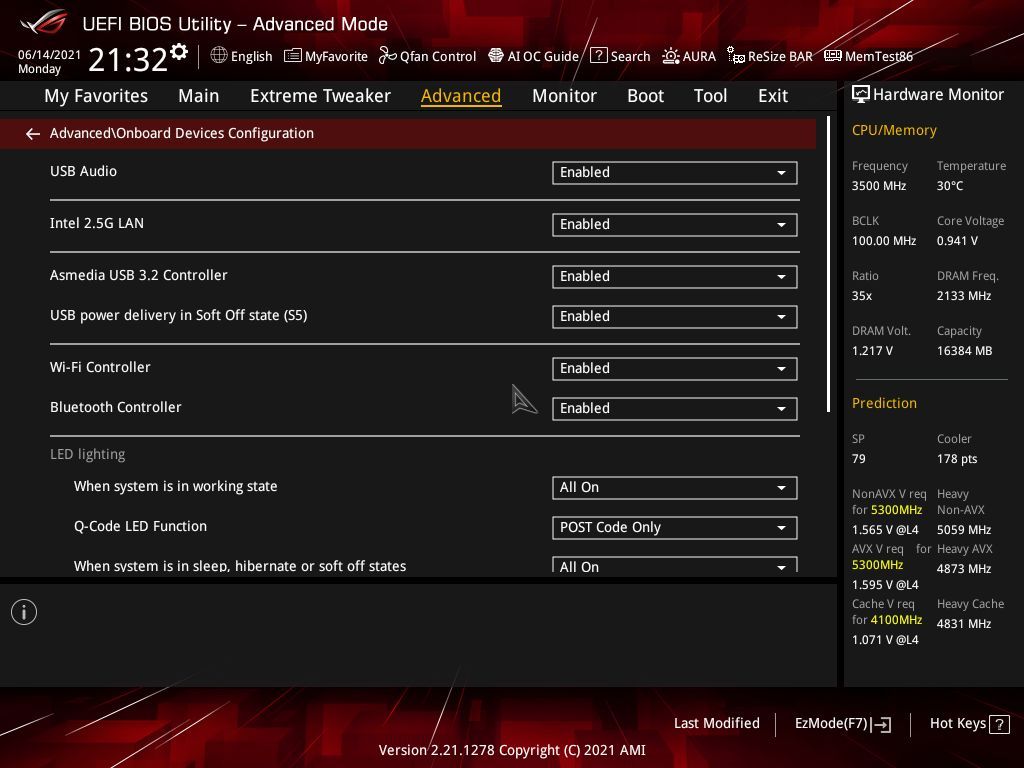Screen dimensions: 1024x768
Task: Click the EzMode exit arrow icon
Action: tap(881, 724)
